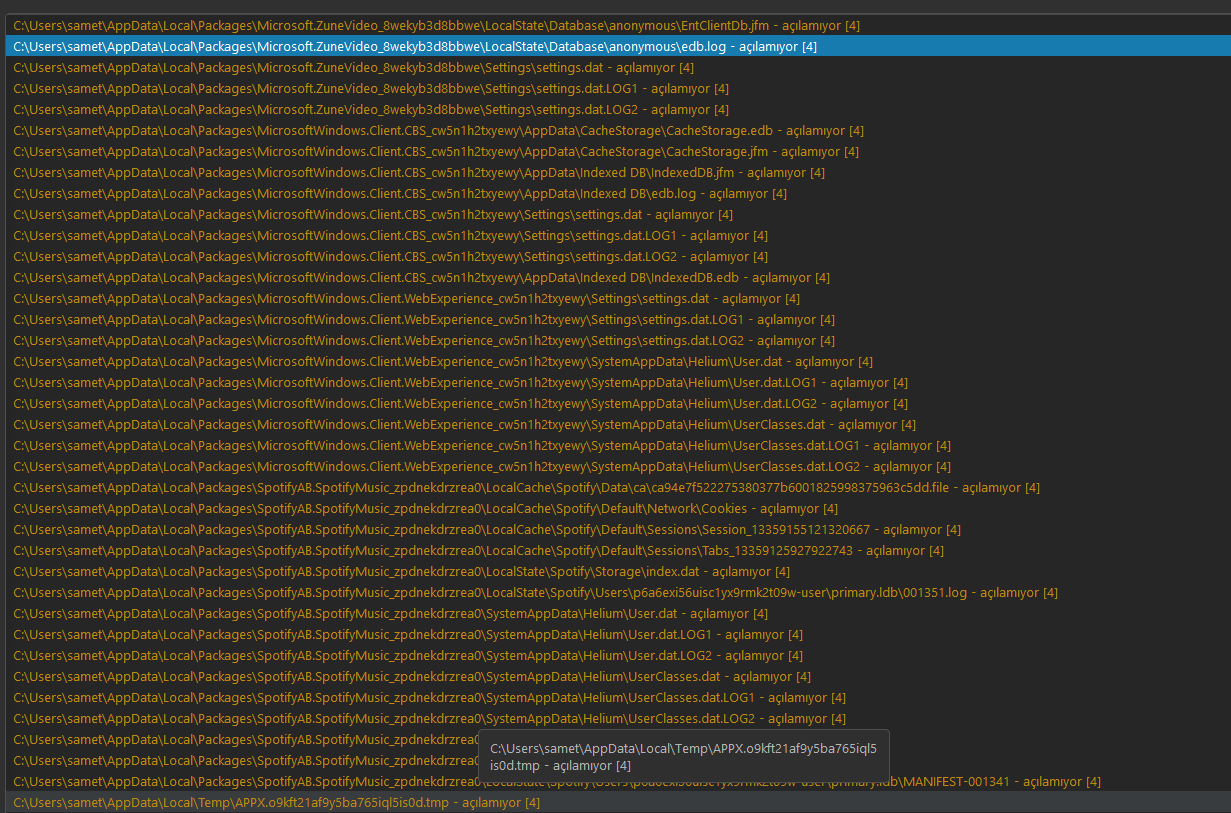Select the WebExperience Helium\User.dat line
Image resolution: width=1231 pixels, height=813 pixels.
pos(617,361)
